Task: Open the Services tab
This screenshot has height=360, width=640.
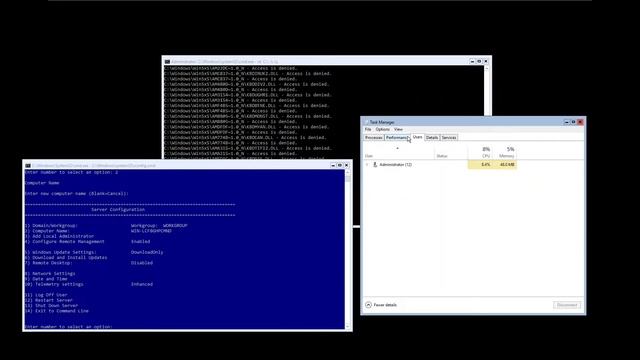Action: 449,138
